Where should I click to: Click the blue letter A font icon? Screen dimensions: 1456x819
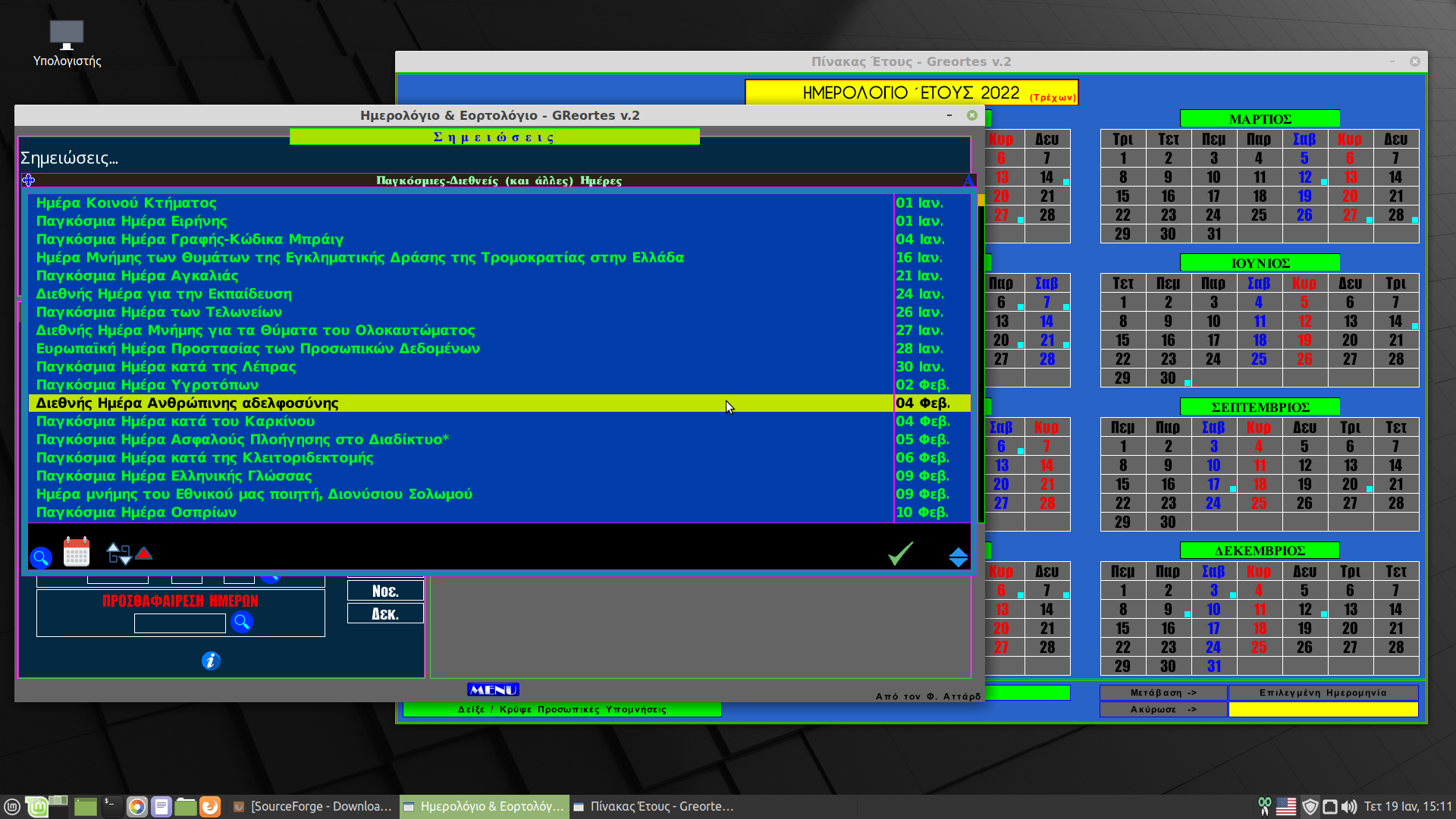[x=968, y=180]
